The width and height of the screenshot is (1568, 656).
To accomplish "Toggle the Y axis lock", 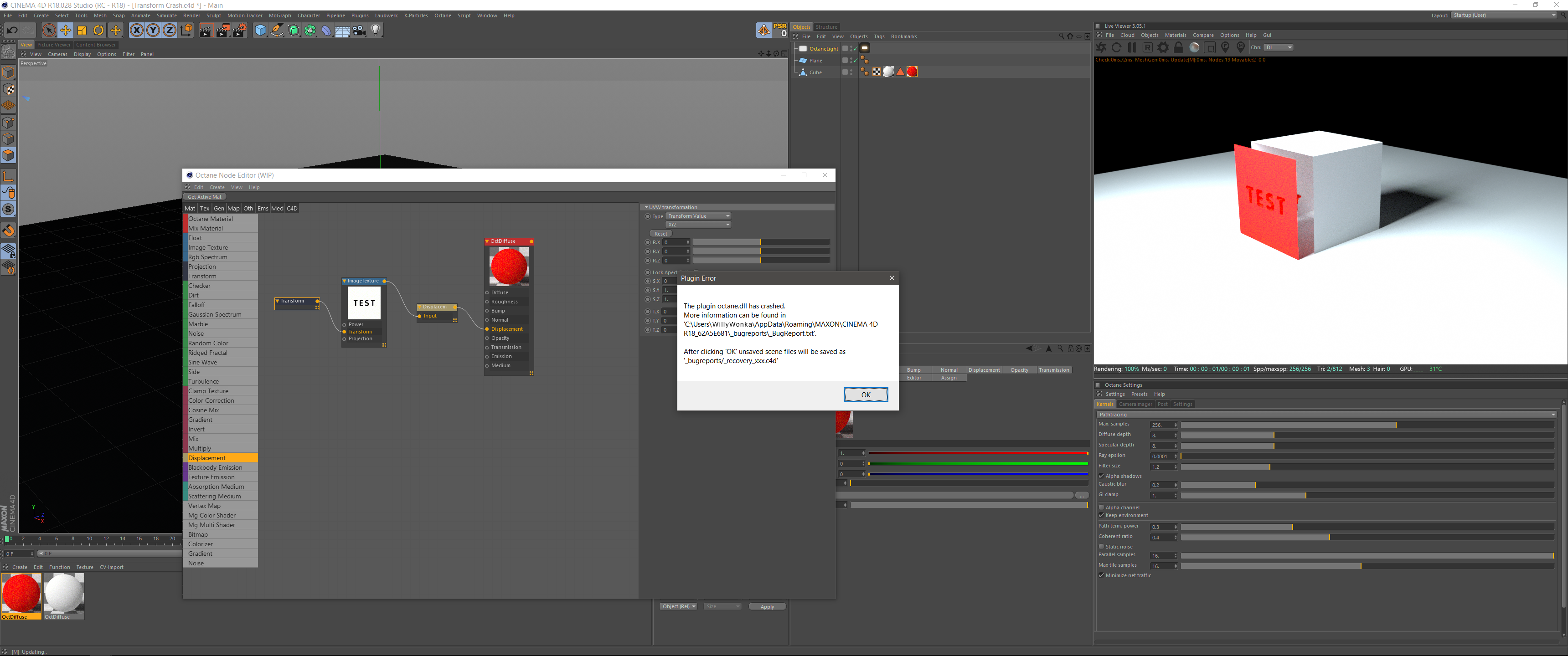I will (153, 31).
